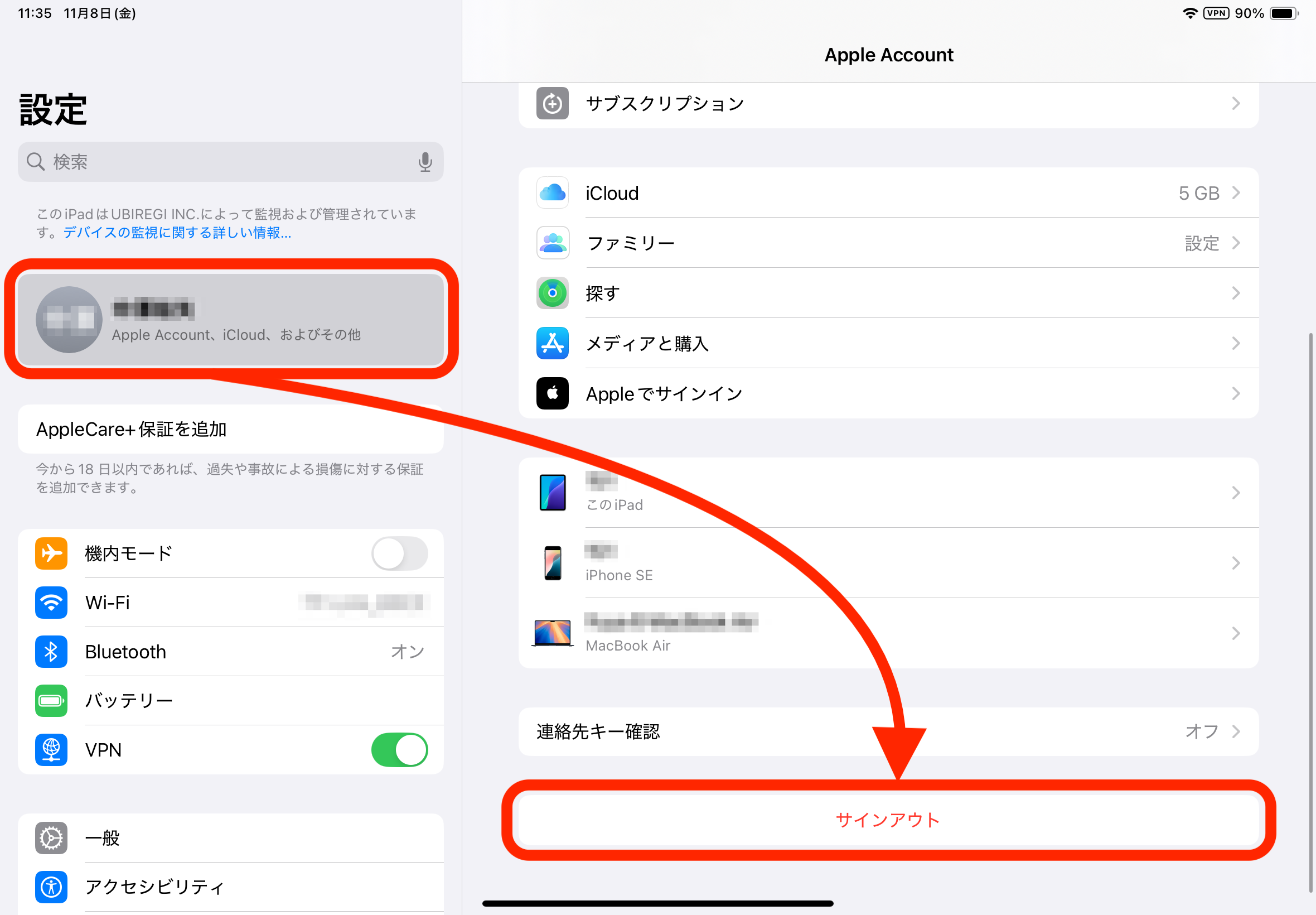
Task: Toggle airplane mode (機内モード) switch
Action: [x=399, y=553]
